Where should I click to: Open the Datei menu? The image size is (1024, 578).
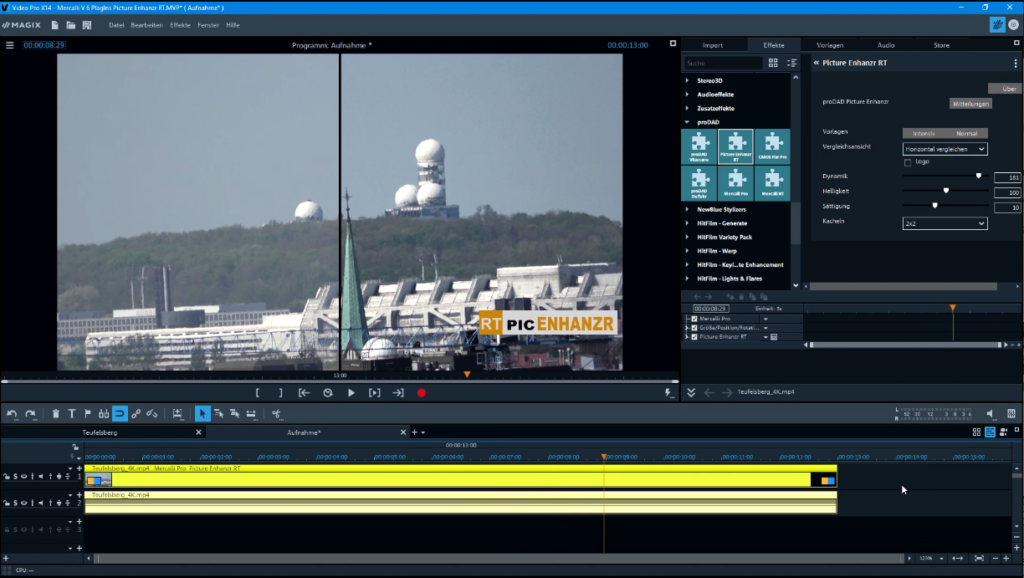[116, 25]
